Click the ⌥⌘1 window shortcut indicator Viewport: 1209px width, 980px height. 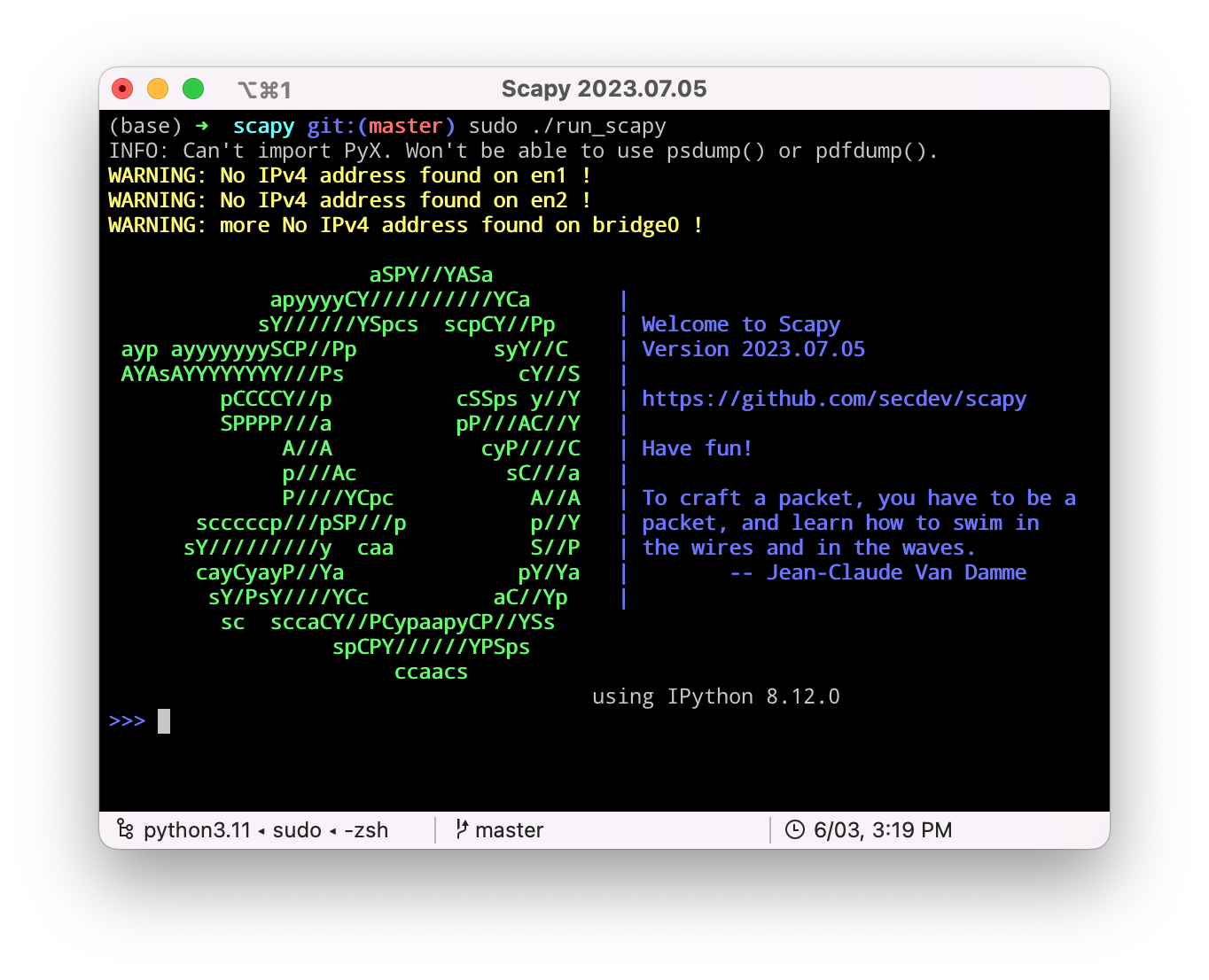[x=264, y=89]
